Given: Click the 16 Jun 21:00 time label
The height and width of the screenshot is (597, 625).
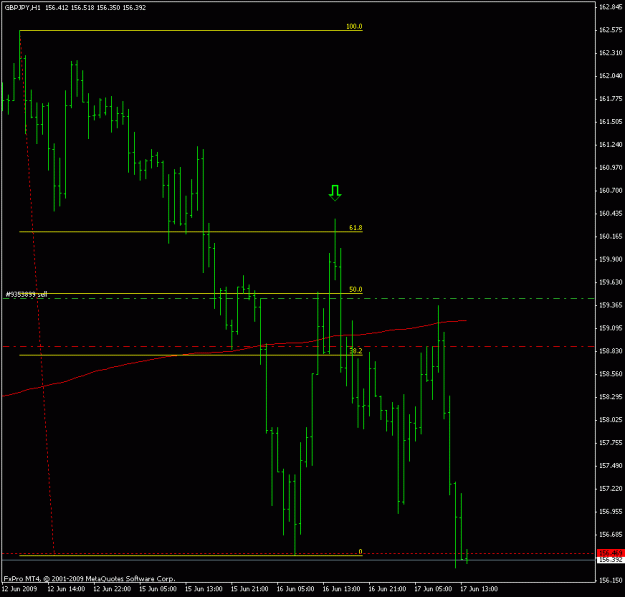Looking at the screenshot, I should click(x=387, y=589).
